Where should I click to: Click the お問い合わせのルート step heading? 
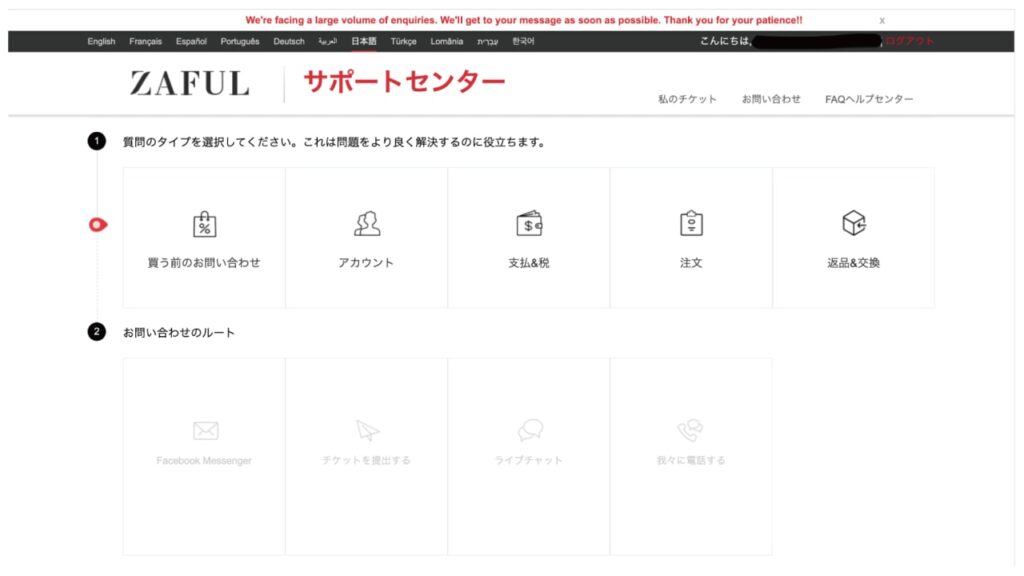(x=179, y=332)
